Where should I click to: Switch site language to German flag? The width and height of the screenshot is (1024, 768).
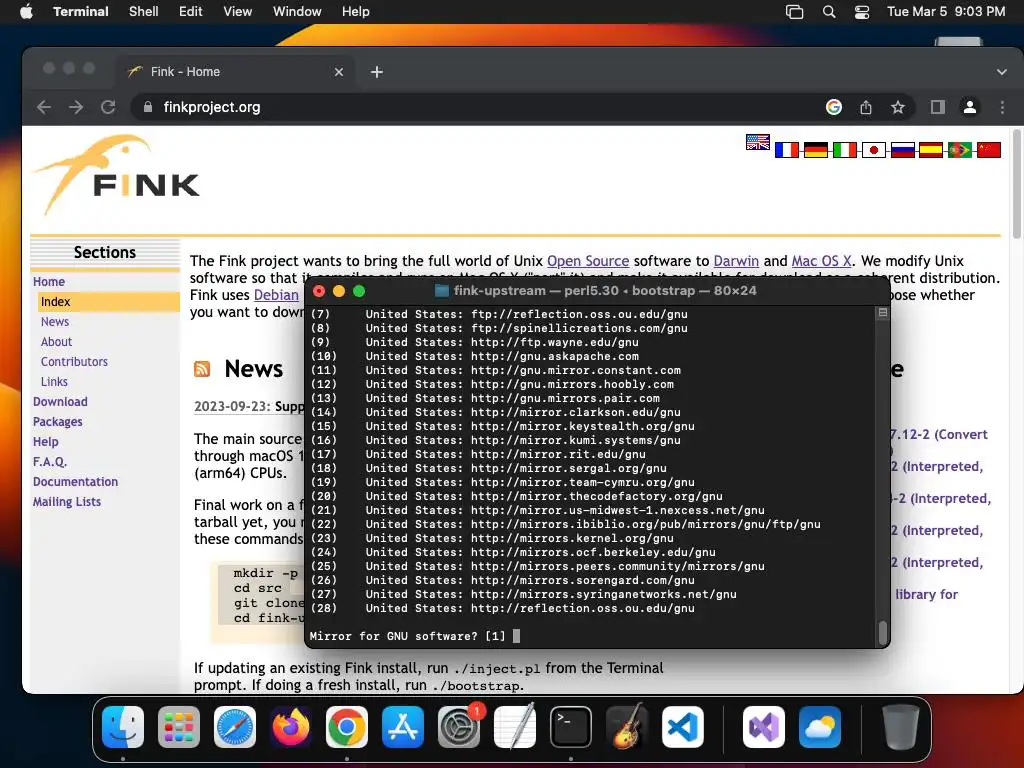click(x=816, y=150)
